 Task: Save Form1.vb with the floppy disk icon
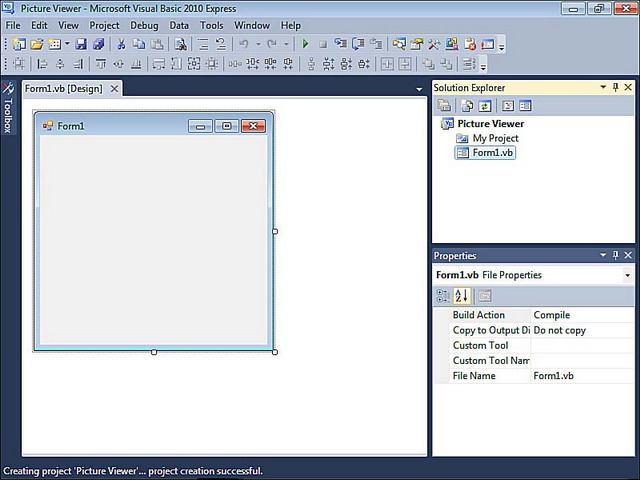[81, 44]
